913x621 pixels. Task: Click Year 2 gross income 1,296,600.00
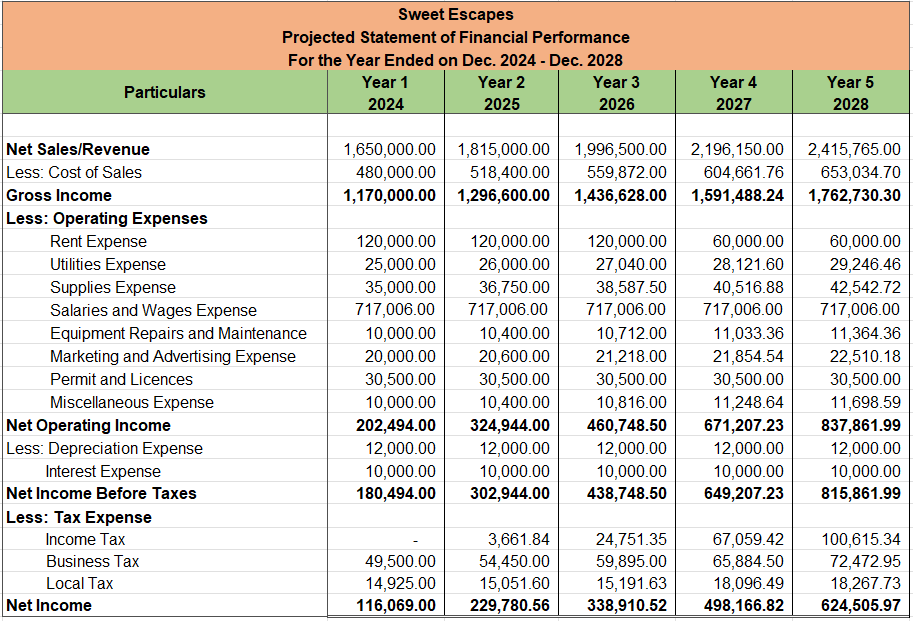[504, 195]
